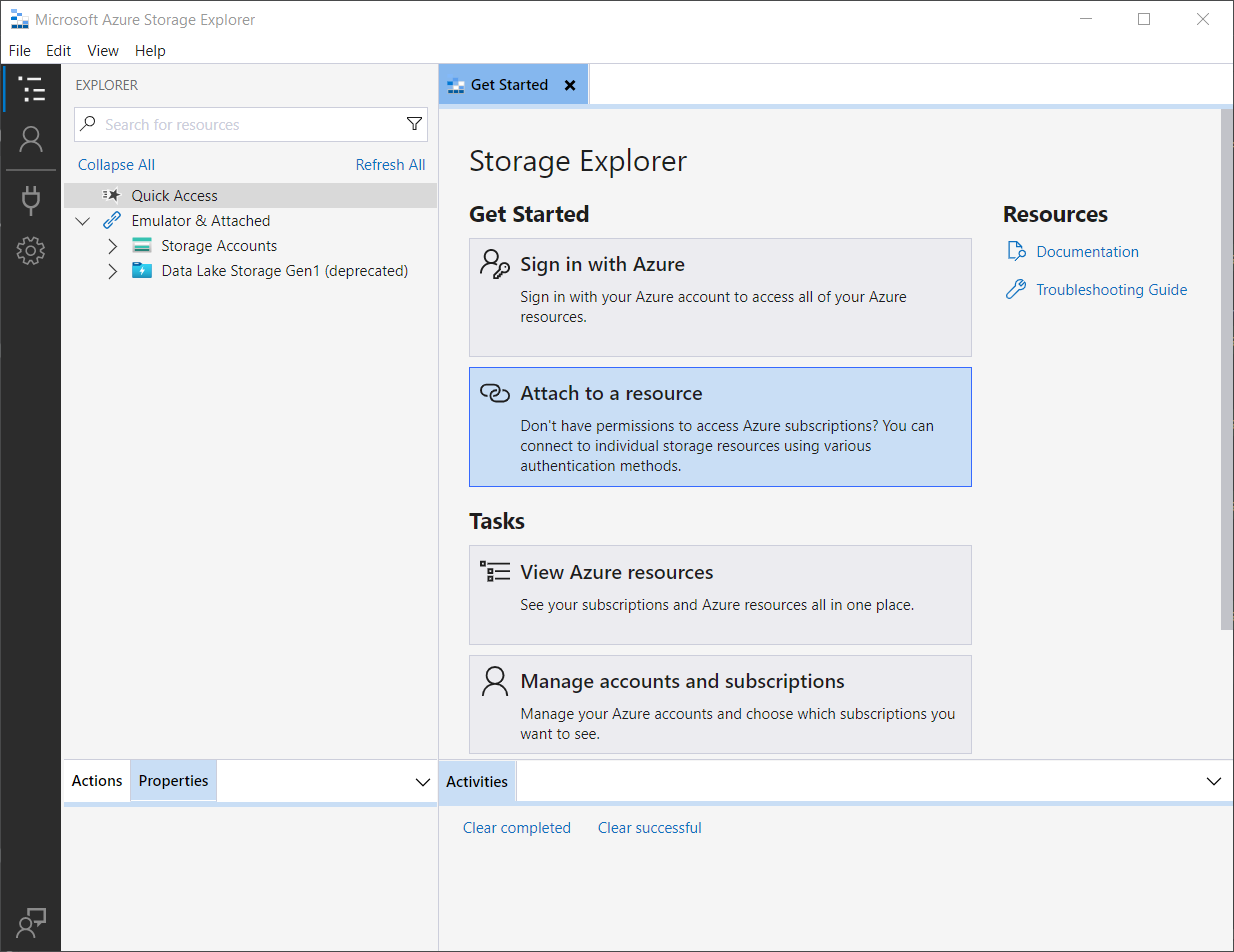Open the Connect plug icon
The image size is (1234, 952).
[31, 200]
